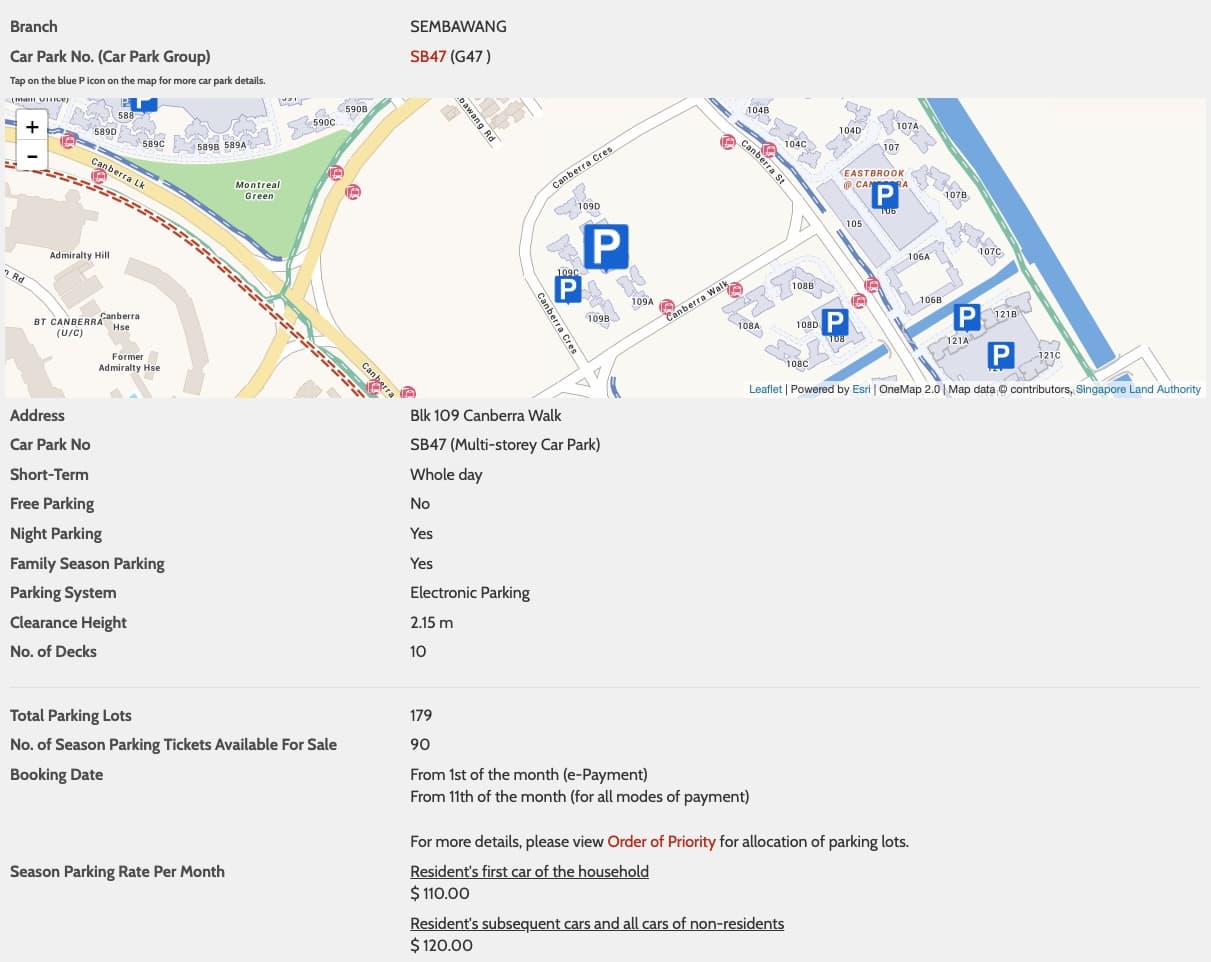Click the "Clearance Height" field label

point(68,622)
